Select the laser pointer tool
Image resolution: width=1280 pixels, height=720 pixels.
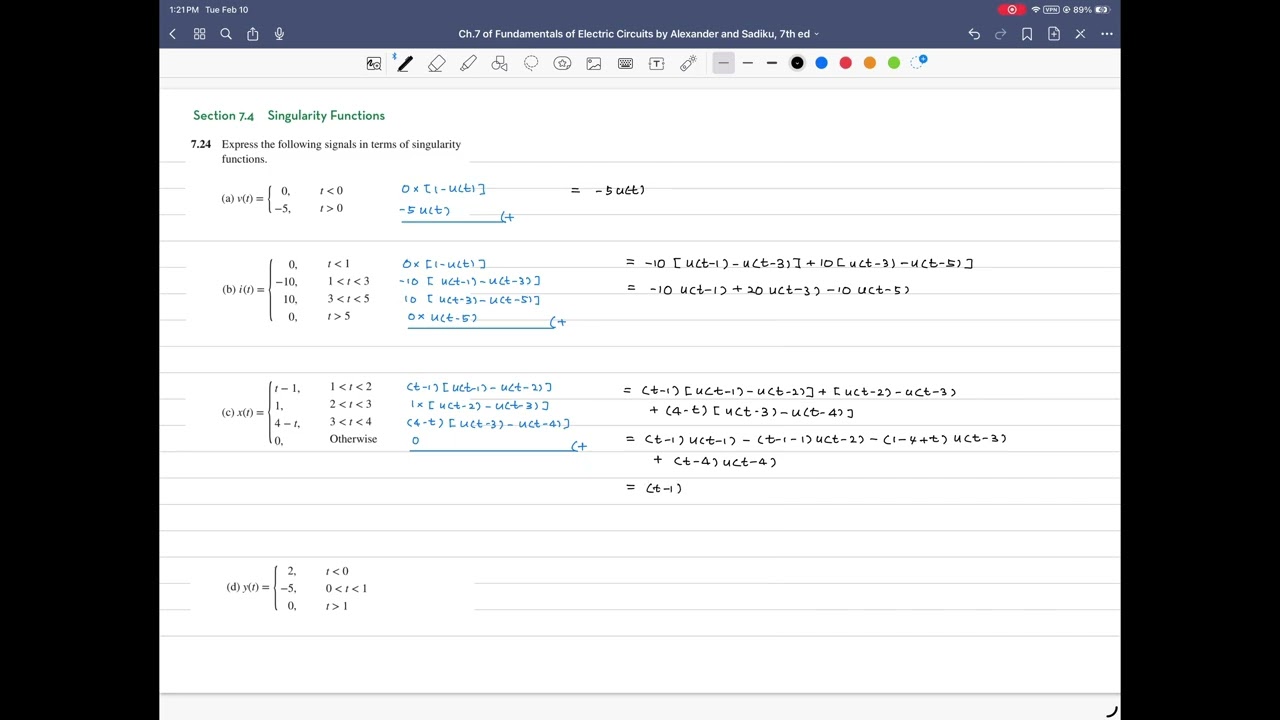(688, 63)
